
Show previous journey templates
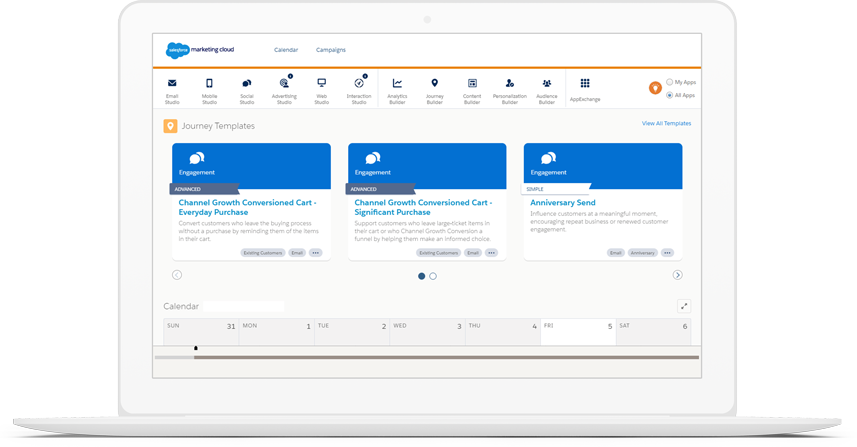coord(177,275)
